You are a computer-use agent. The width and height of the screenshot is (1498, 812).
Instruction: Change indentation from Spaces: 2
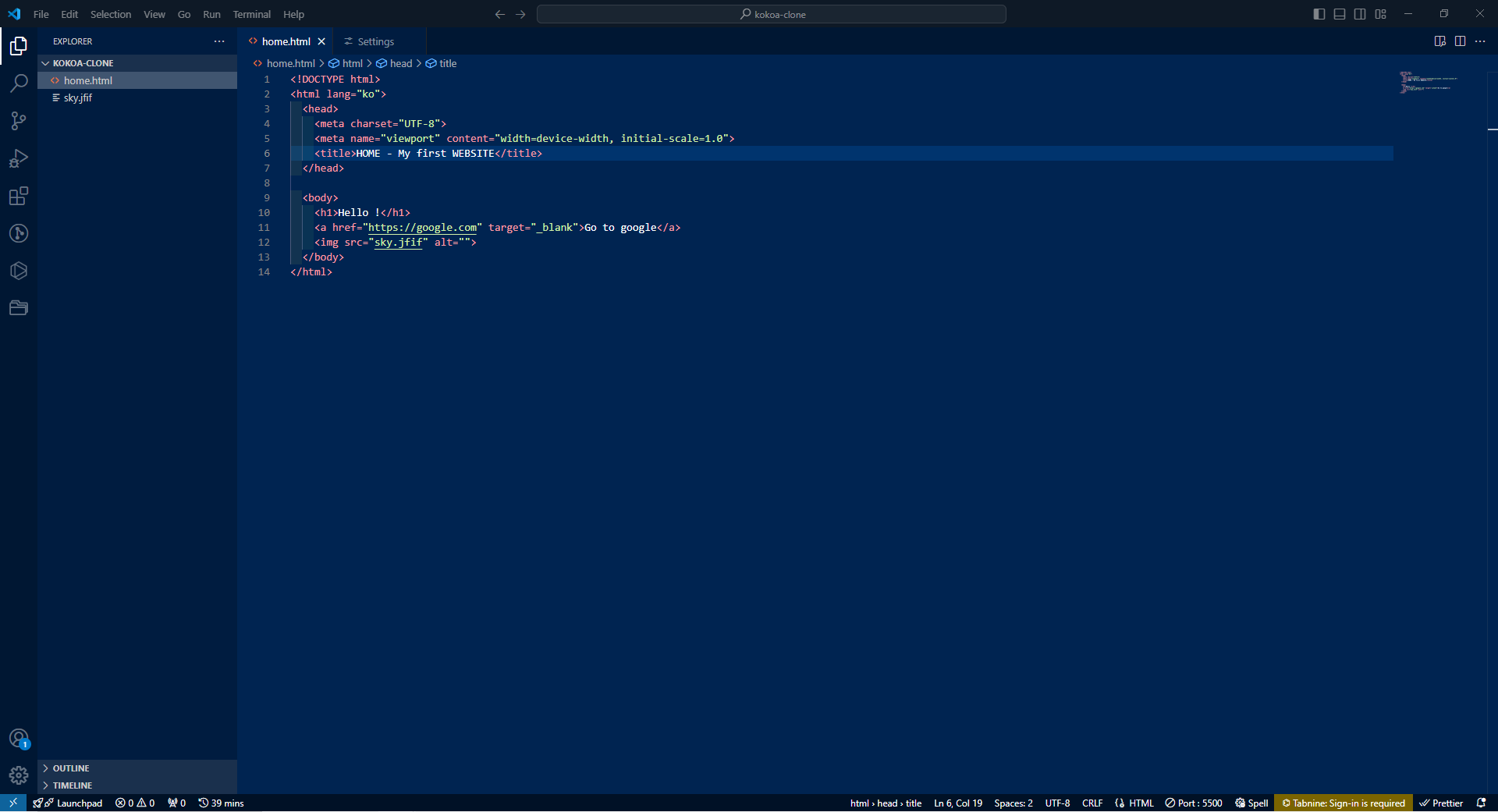[1013, 803]
